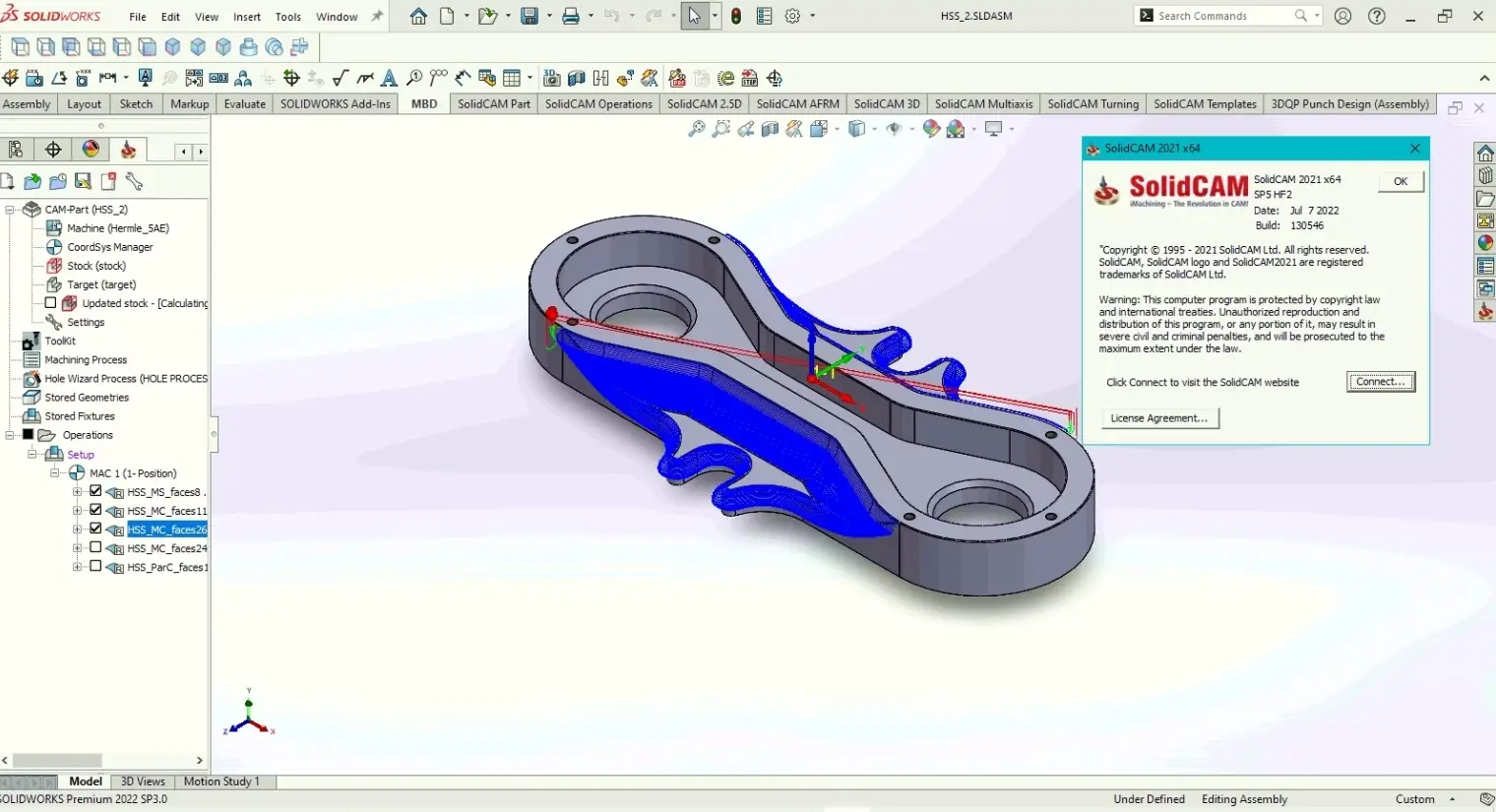Open the Options gear icon

click(793, 16)
